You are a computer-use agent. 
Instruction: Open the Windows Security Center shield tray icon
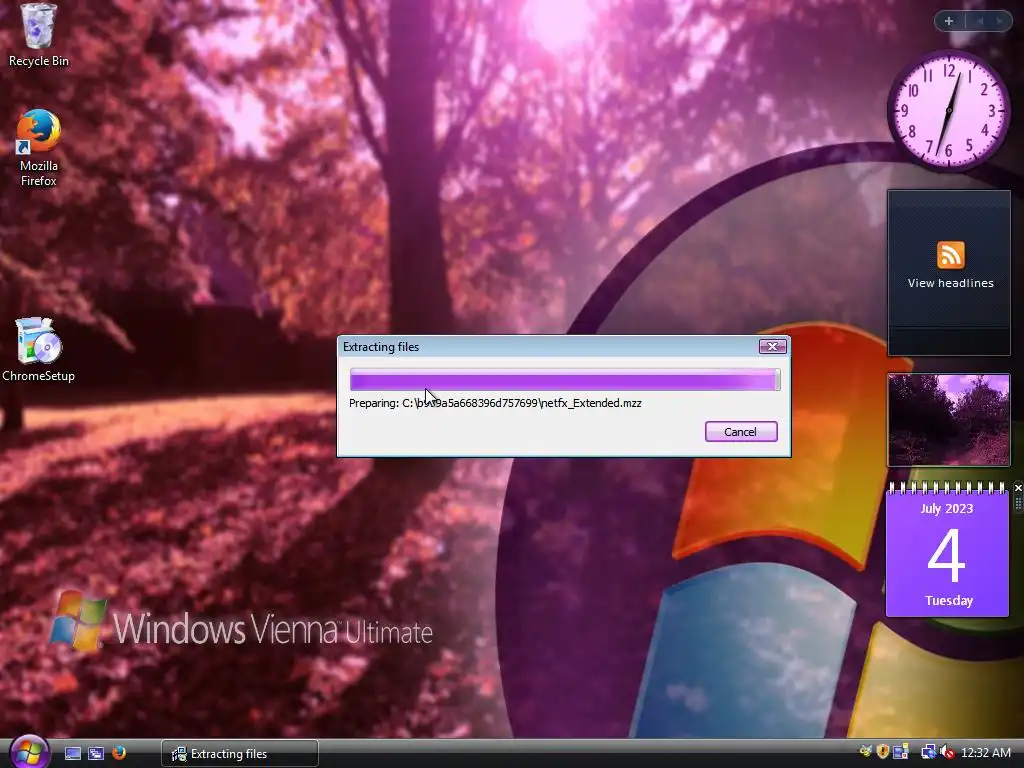pos(883,752)
